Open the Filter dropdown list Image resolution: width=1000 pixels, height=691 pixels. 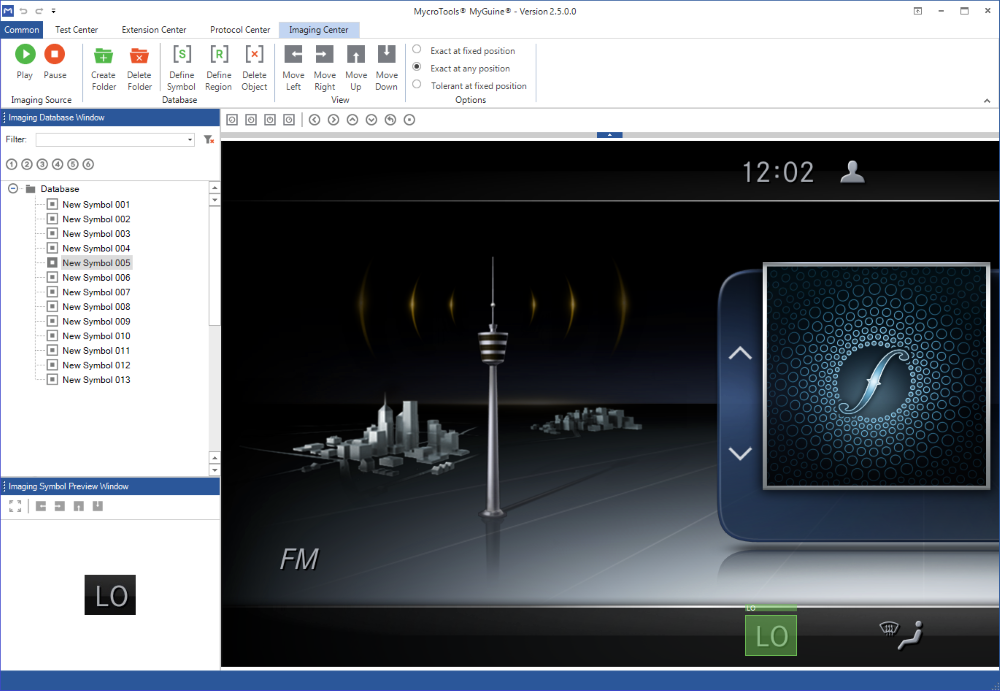(190, 140)
